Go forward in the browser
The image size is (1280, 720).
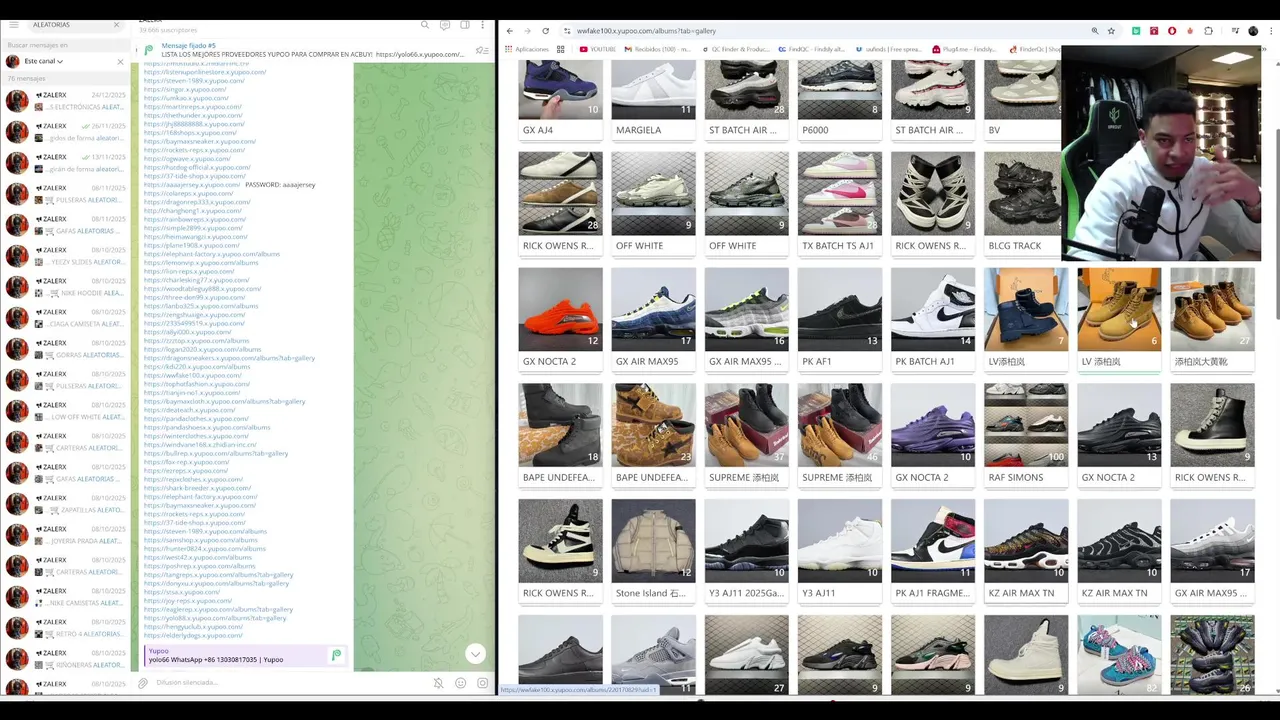point(527,31)
